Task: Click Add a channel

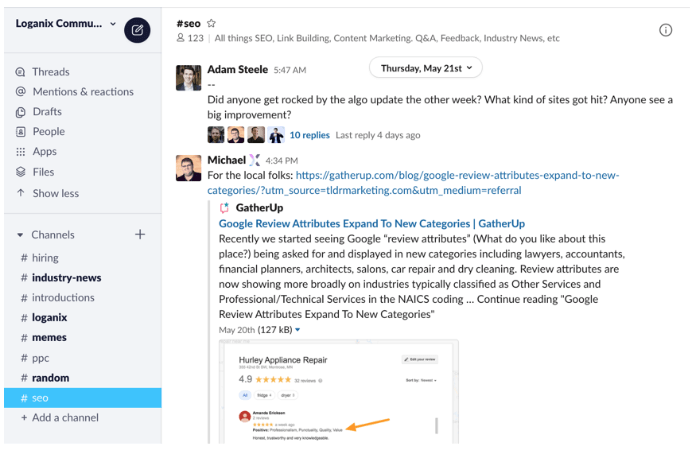Action: coord(60,418)
